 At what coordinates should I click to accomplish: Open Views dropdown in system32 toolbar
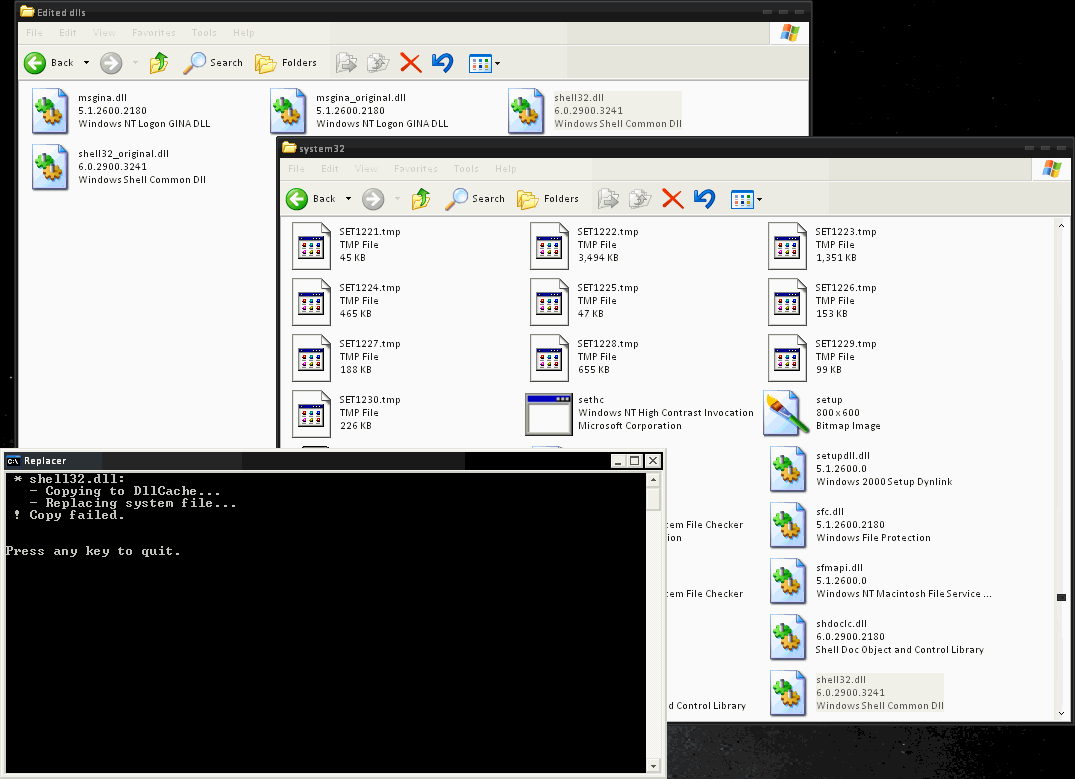pyautogui.click(x=747, y=200)
